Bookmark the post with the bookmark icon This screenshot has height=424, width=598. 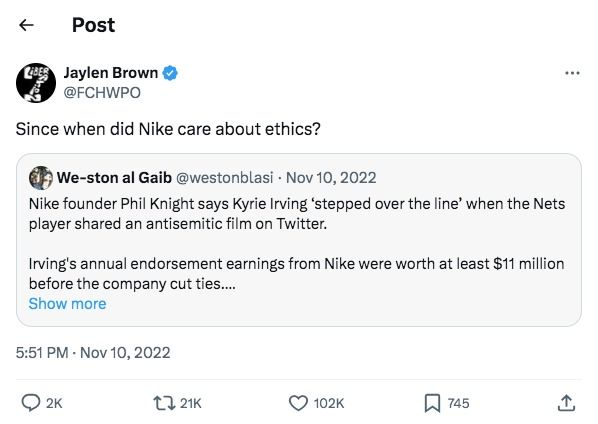(x=432, y=403)
